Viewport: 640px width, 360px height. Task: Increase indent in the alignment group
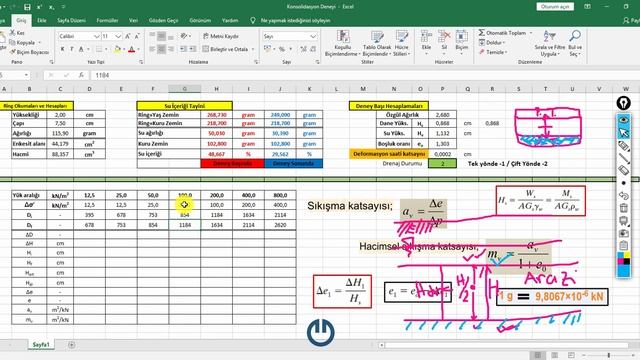(193, 49)
